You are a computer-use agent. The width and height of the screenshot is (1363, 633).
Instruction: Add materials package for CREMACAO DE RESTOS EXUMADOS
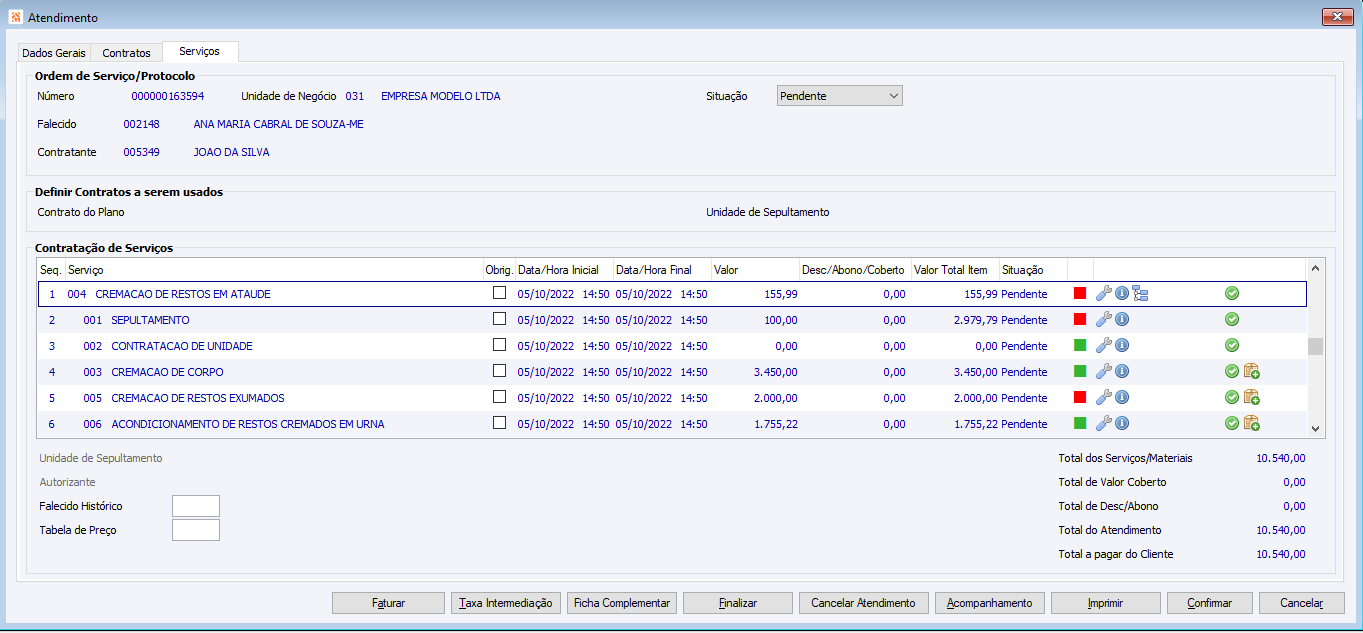1251,398
